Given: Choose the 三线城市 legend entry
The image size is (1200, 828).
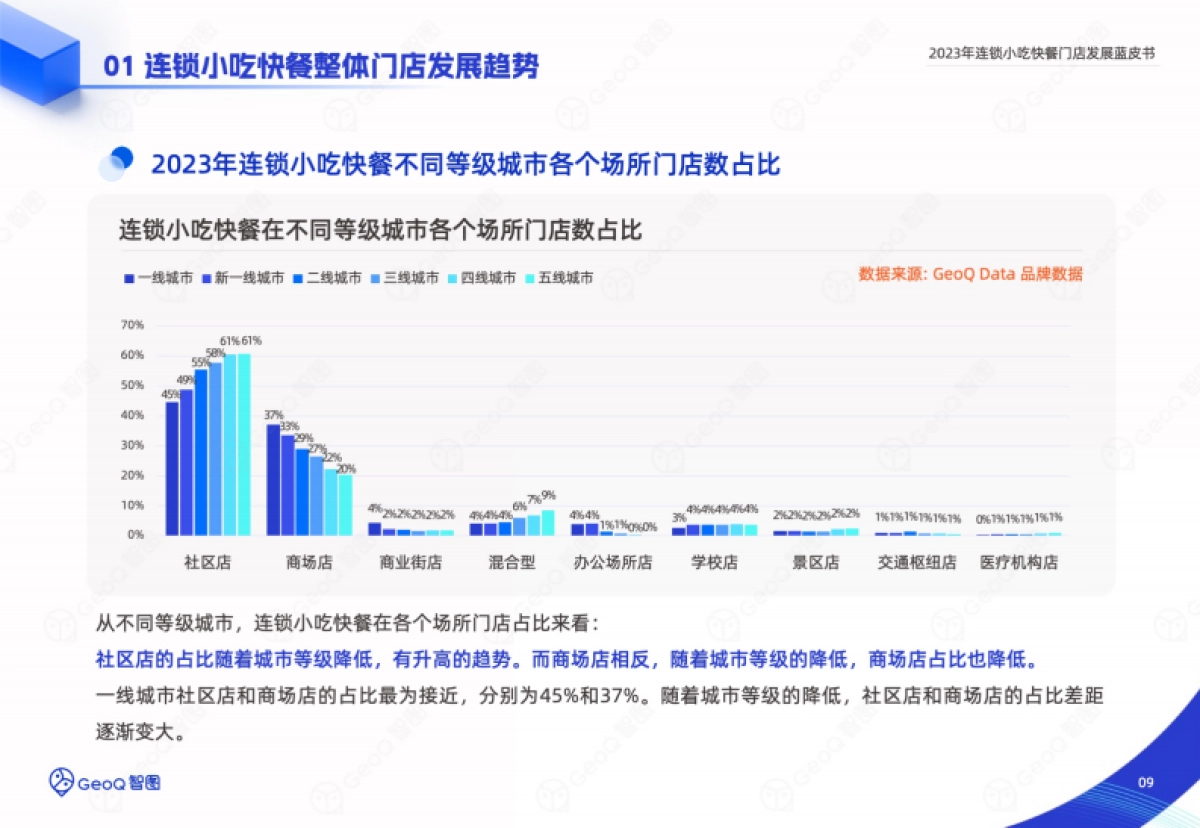Looking at the screenshot, I should tap(404, 278).
